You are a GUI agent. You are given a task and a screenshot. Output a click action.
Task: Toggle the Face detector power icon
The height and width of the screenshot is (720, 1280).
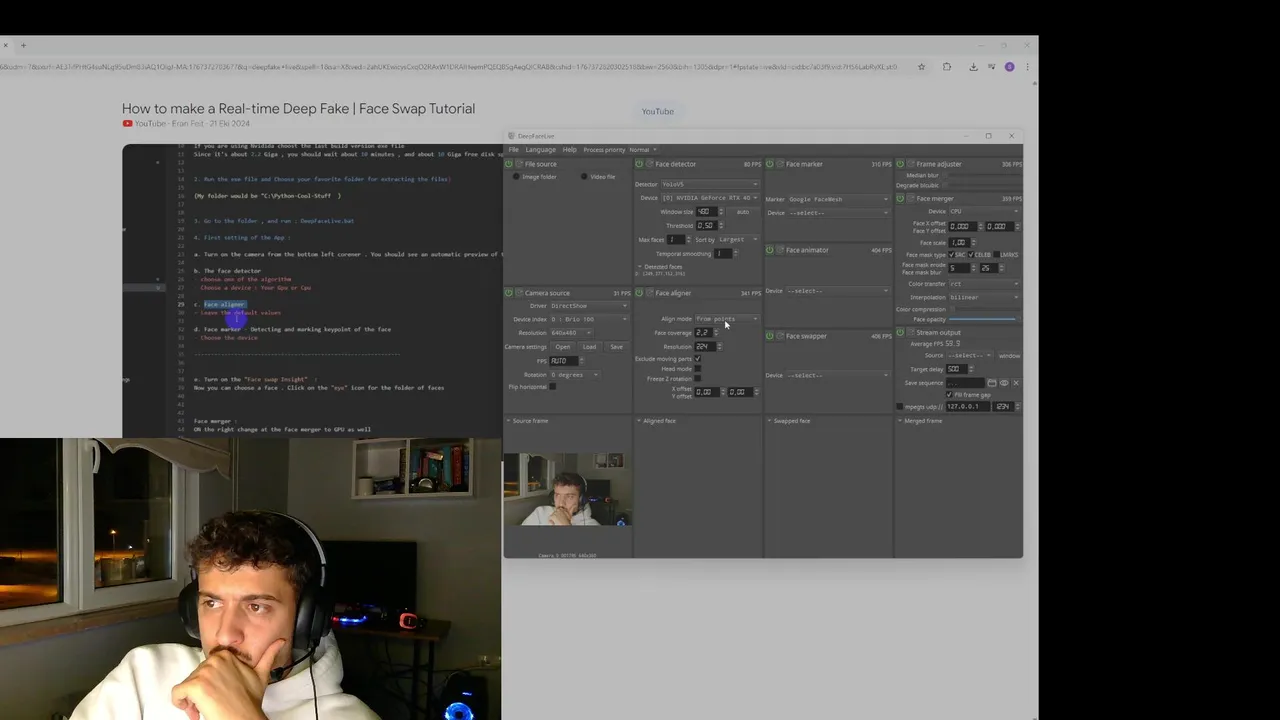[x=639, y=164]
